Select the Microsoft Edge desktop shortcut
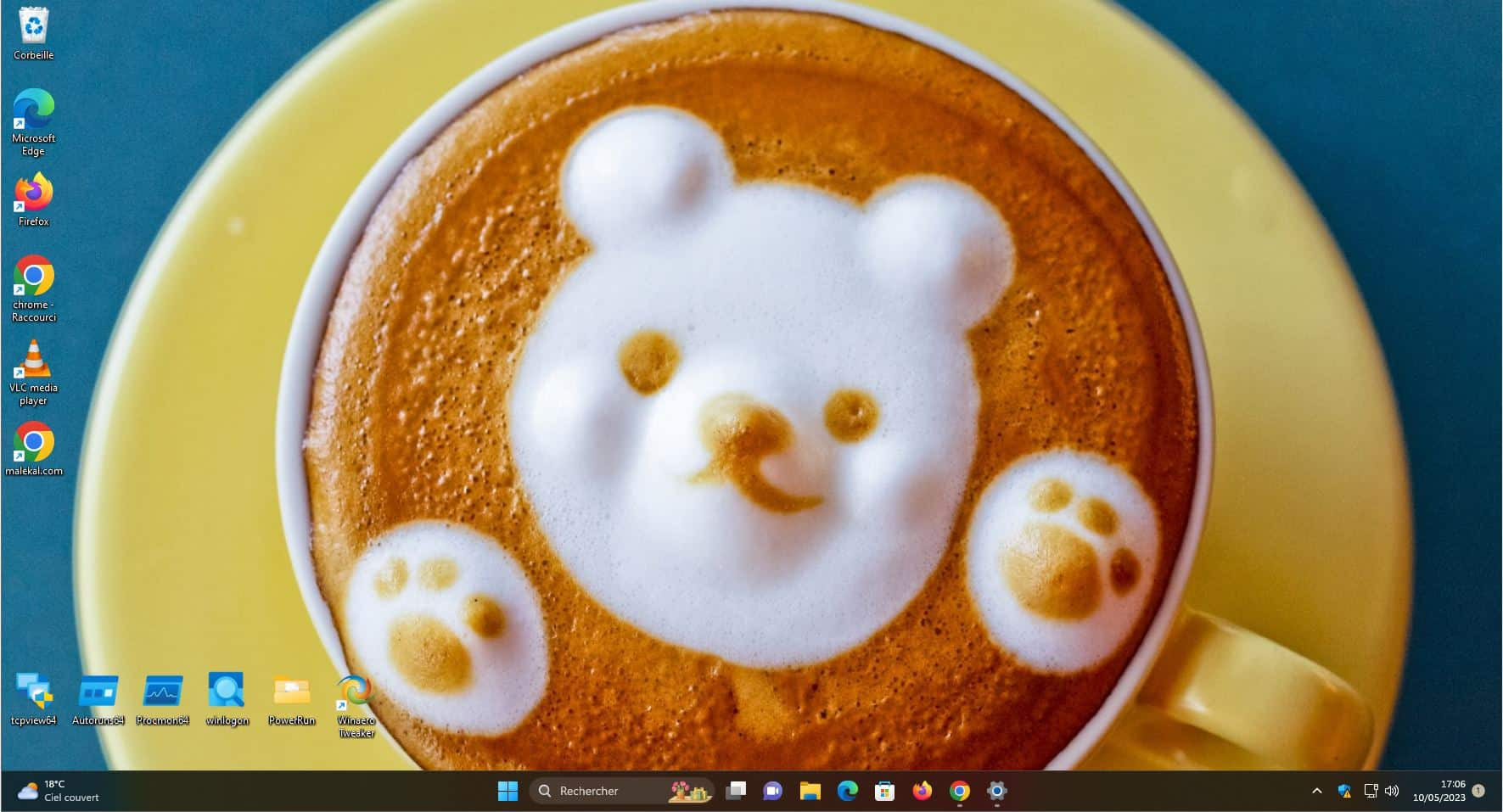The image size is (1503, 812). click(x=34, y=122)
